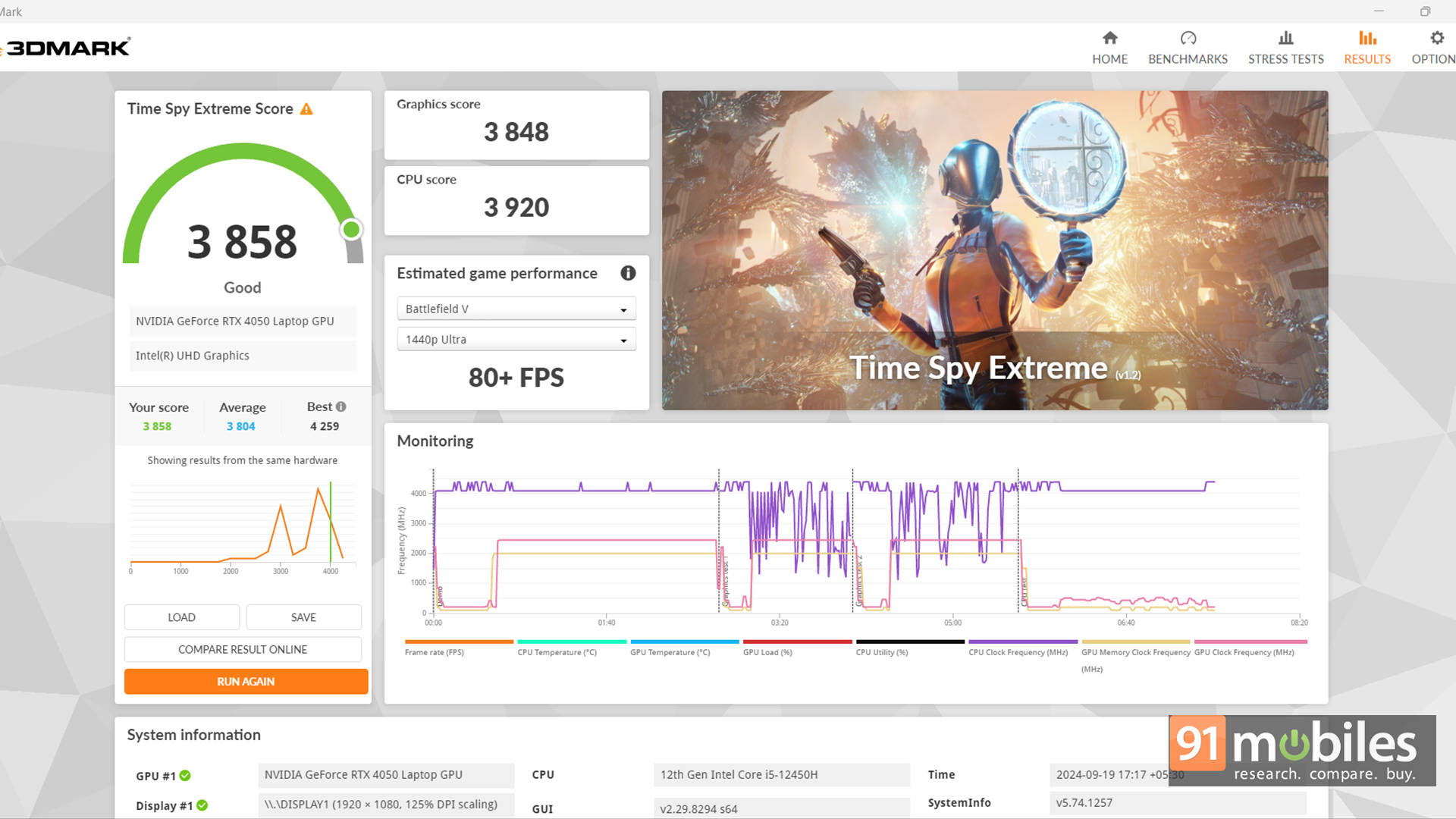Click the Time Spy Extreme banner image

coord(994,250)
